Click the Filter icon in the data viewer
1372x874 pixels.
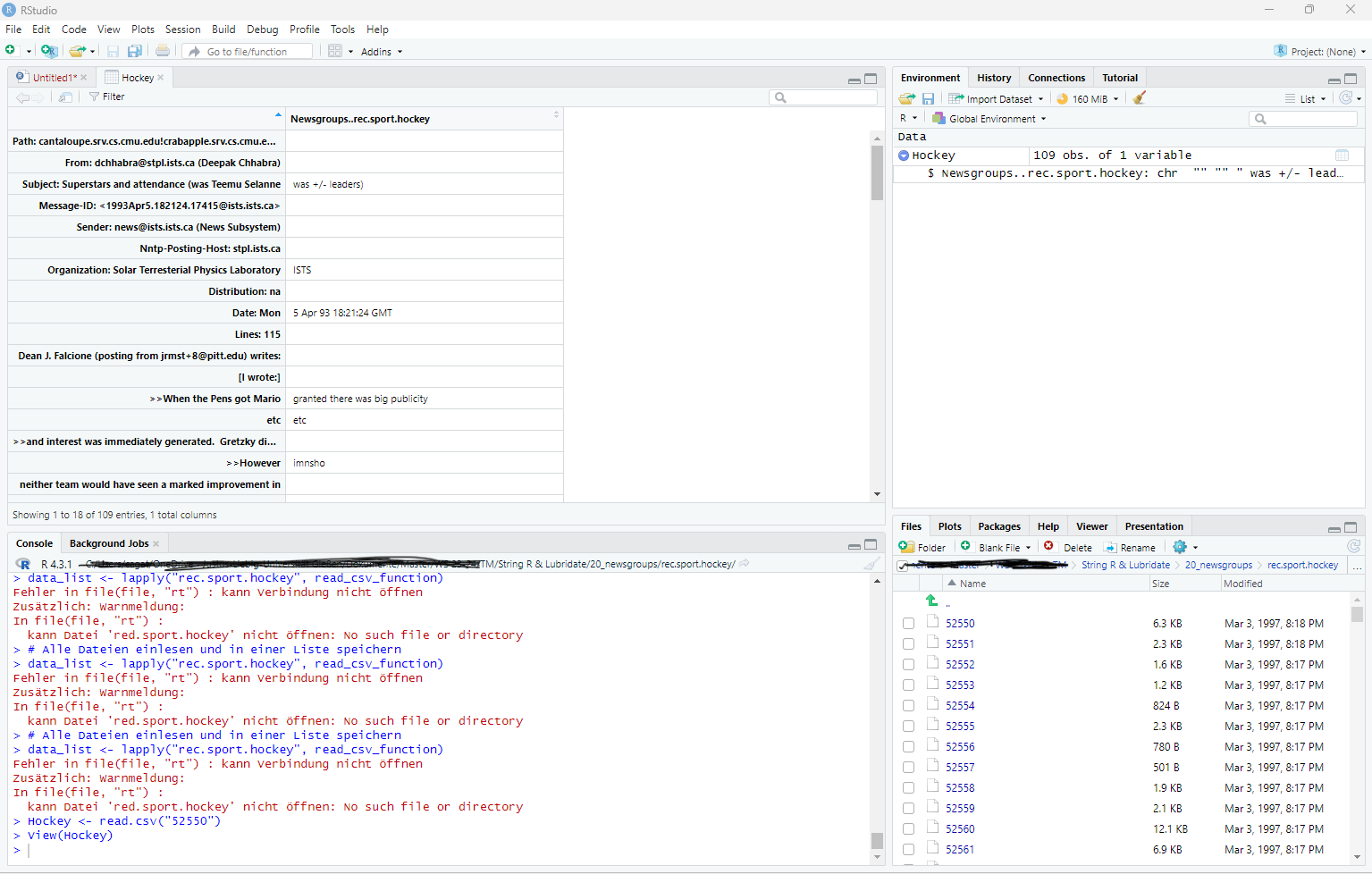tap(106, 97)
